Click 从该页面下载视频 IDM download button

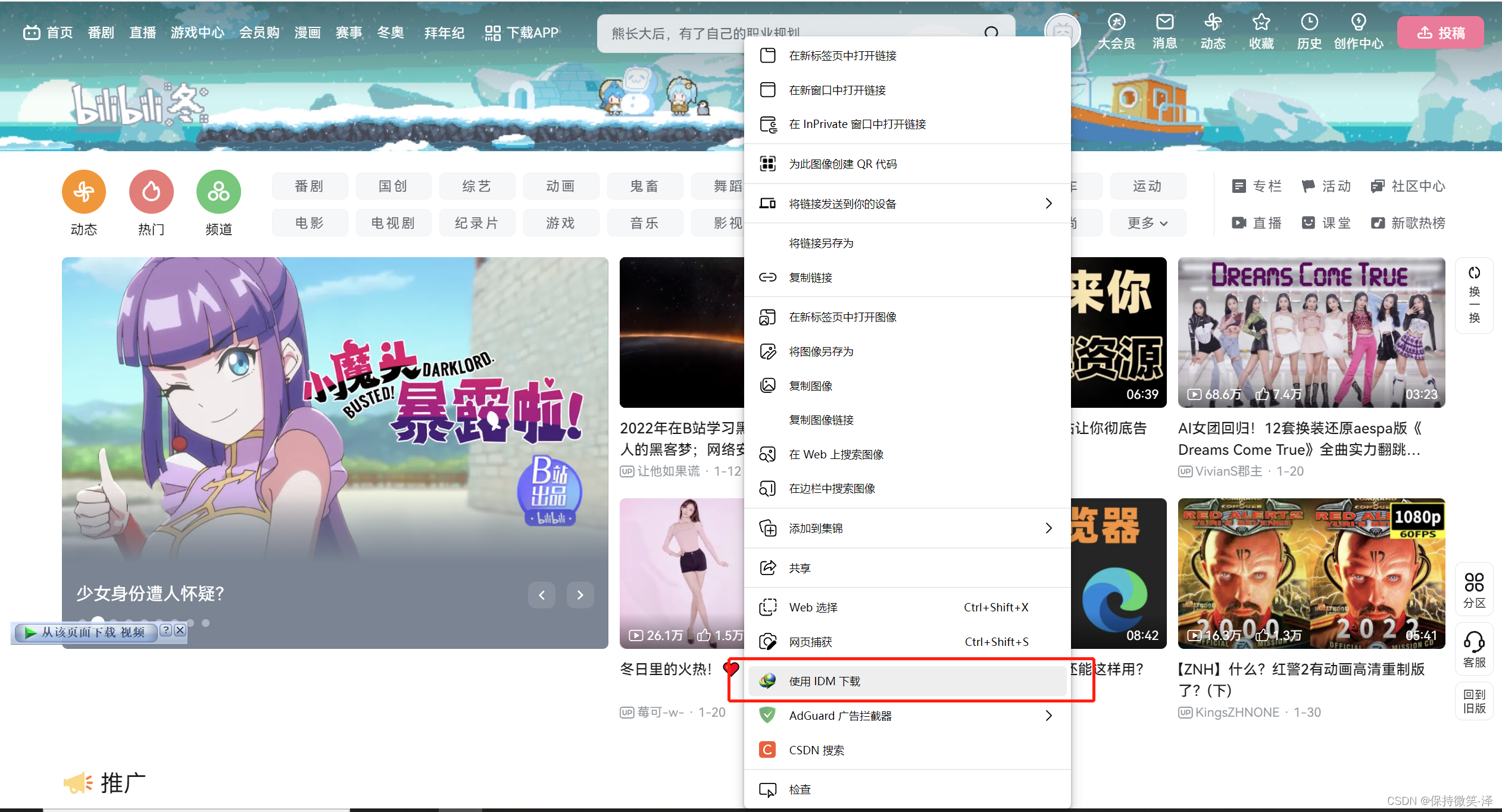point(87,632)
